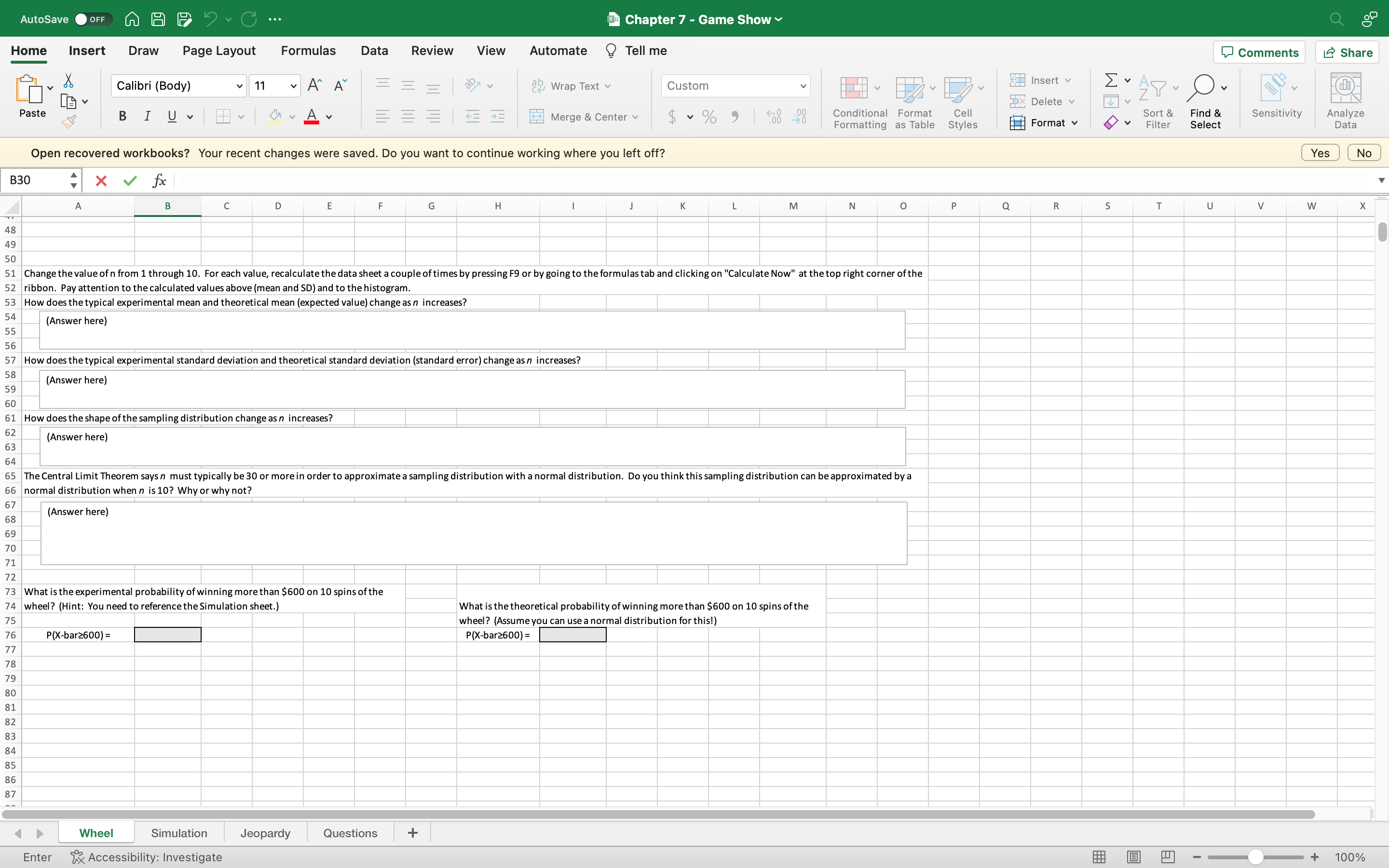Open the Page Layout ribbon tab
1389x868 pixels.
(x=218, y=51)
